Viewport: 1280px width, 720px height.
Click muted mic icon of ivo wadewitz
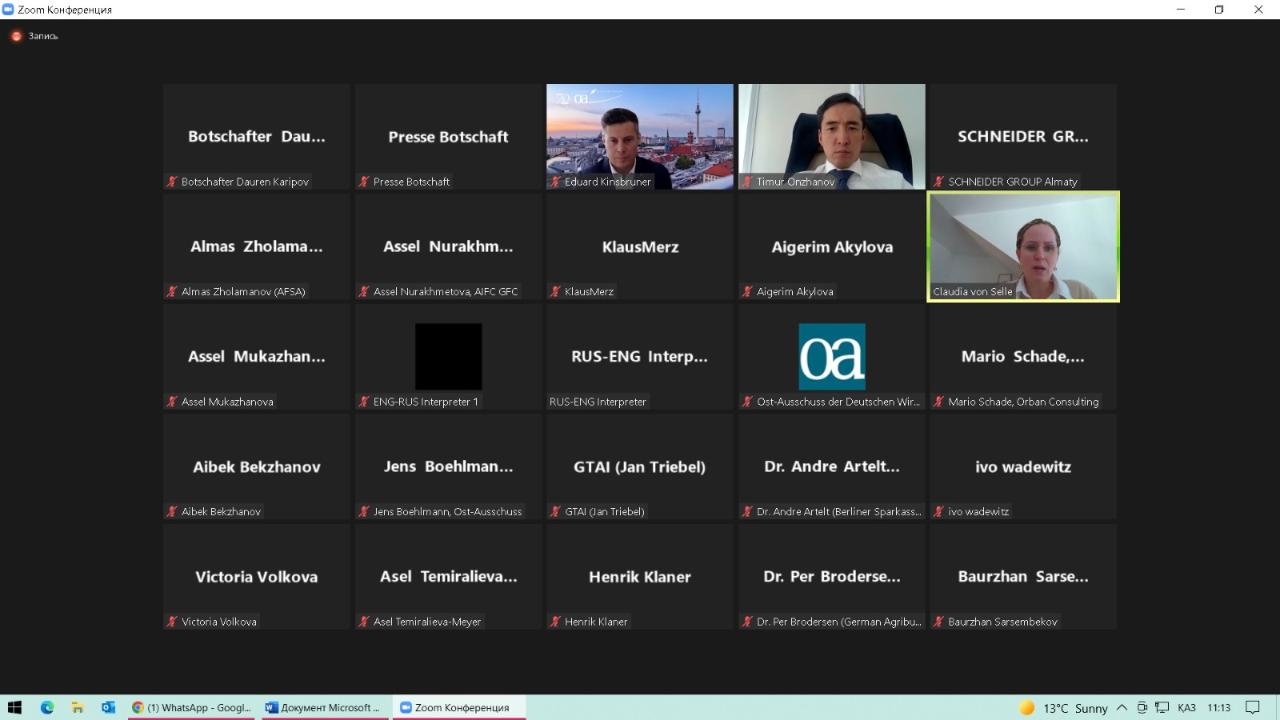pos(940,512)
